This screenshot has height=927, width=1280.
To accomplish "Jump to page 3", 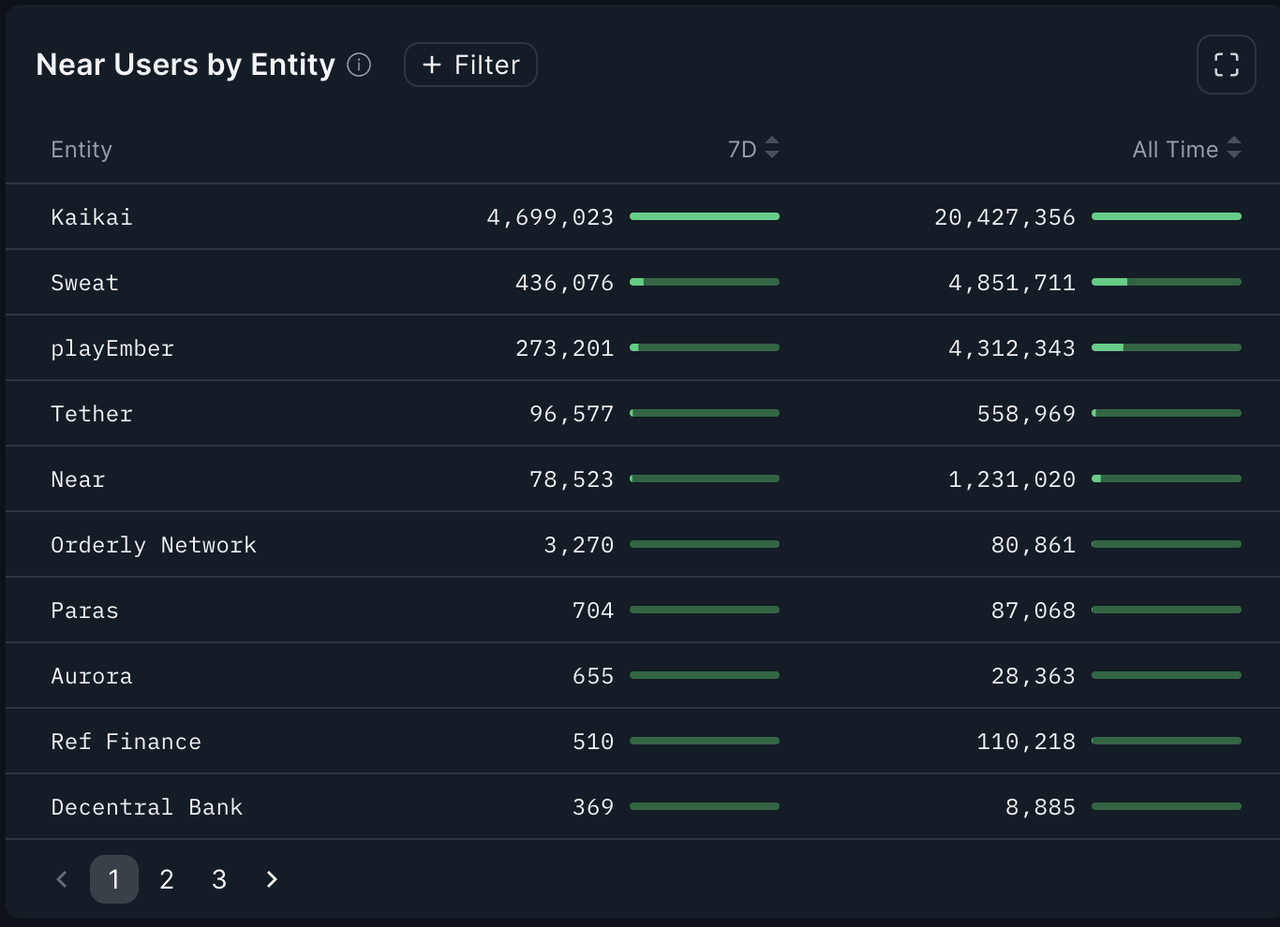I will coord(219,879).
